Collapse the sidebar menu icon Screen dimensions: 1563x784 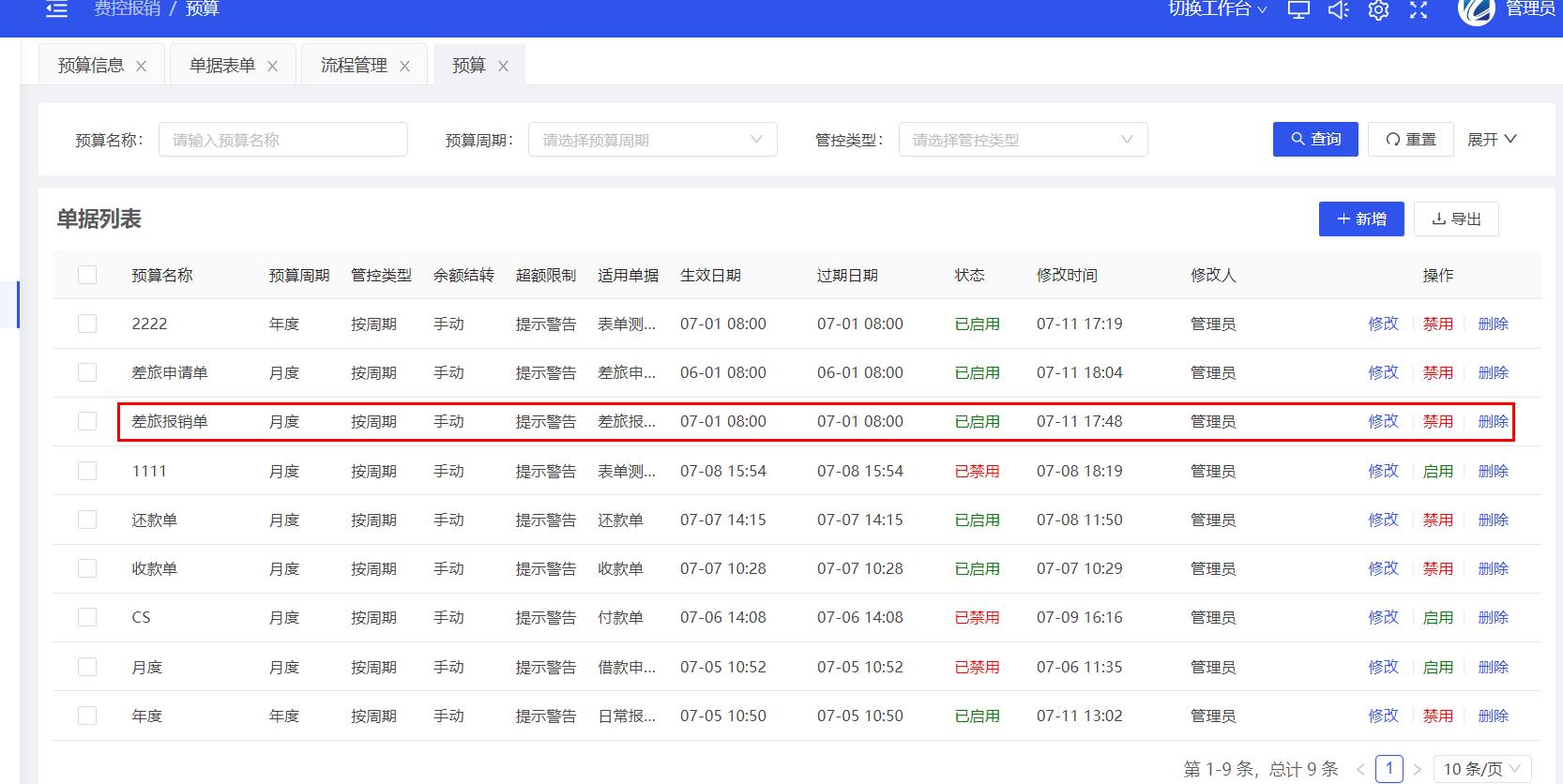coord(57,9)
